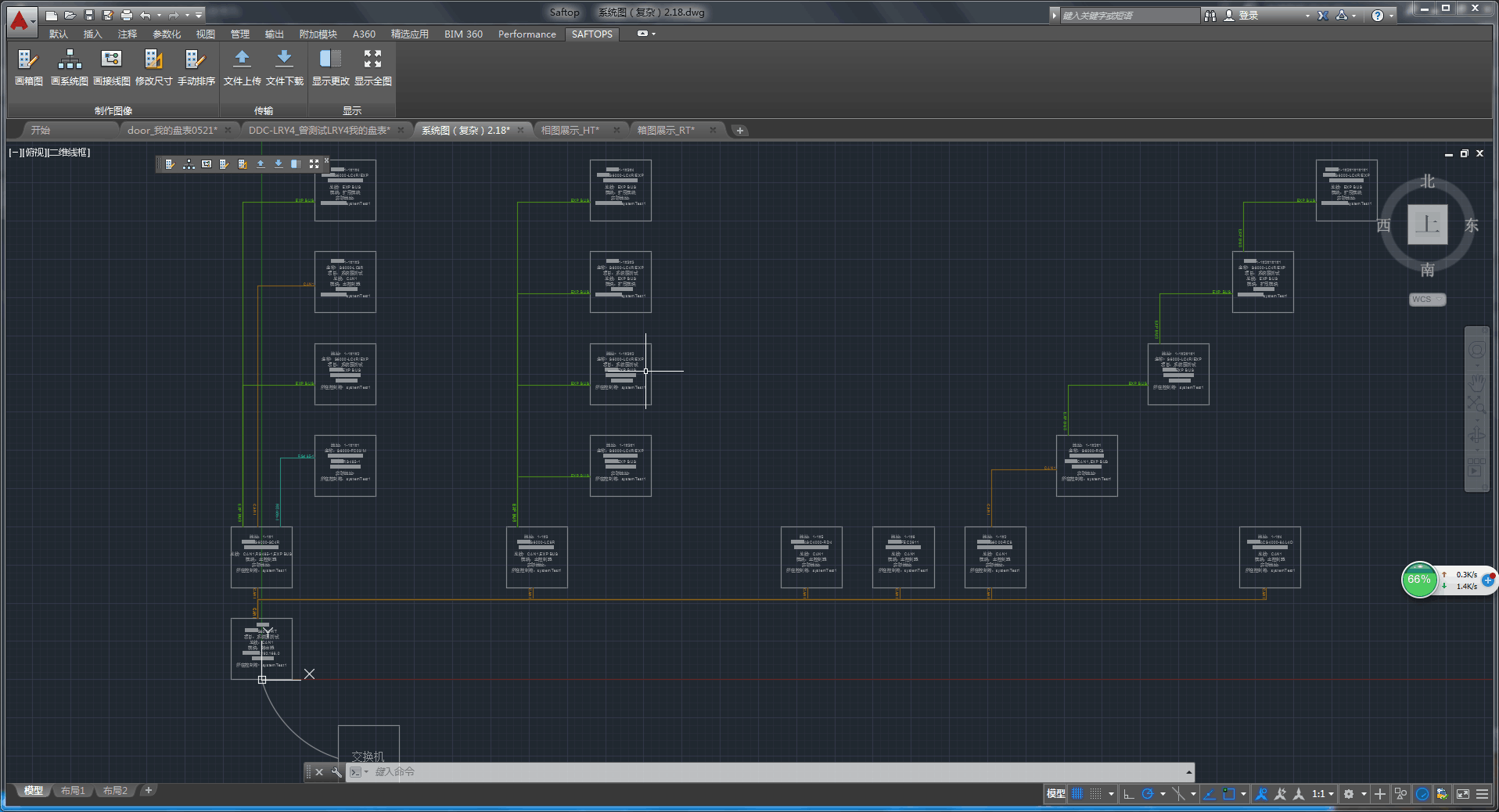Select the 画系统图 system diagram tool
The image size is (1499, 812).
pos(70,66)
